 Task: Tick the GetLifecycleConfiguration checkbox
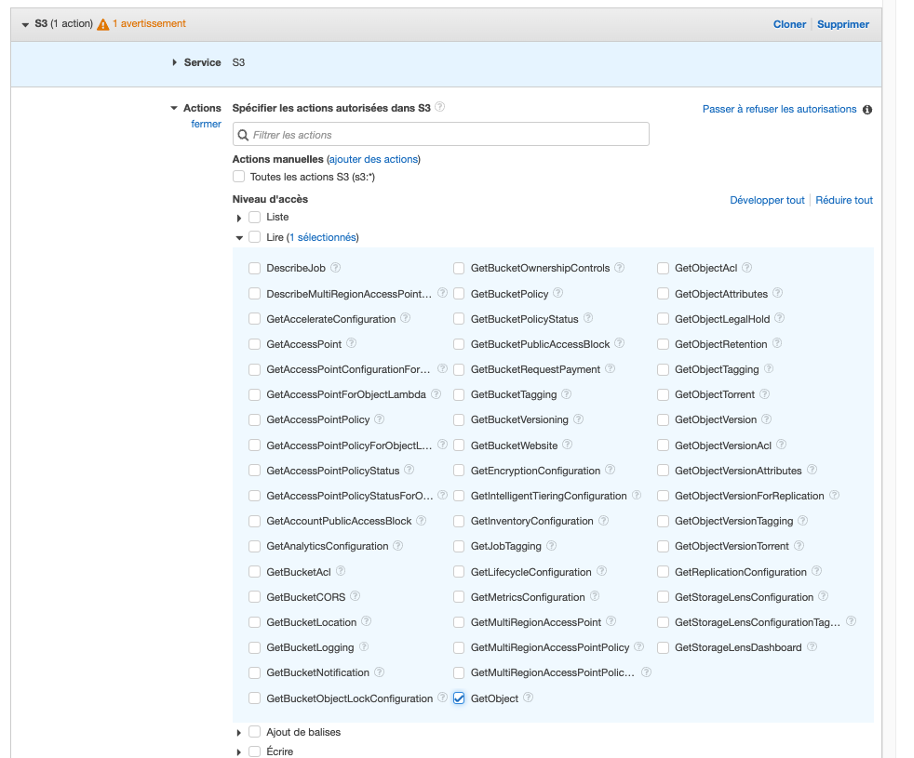459,571
